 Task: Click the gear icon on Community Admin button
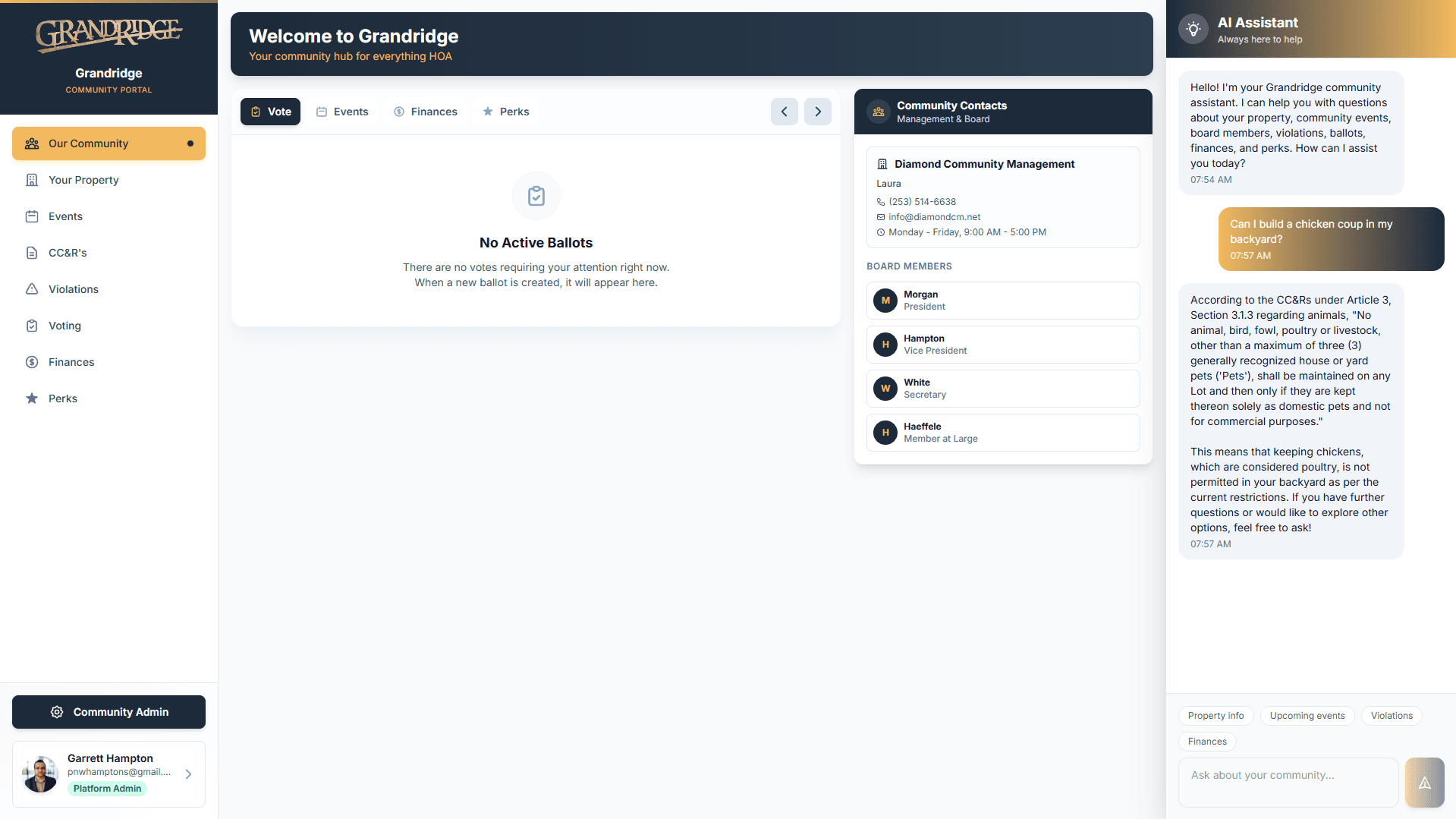point(56,712)
